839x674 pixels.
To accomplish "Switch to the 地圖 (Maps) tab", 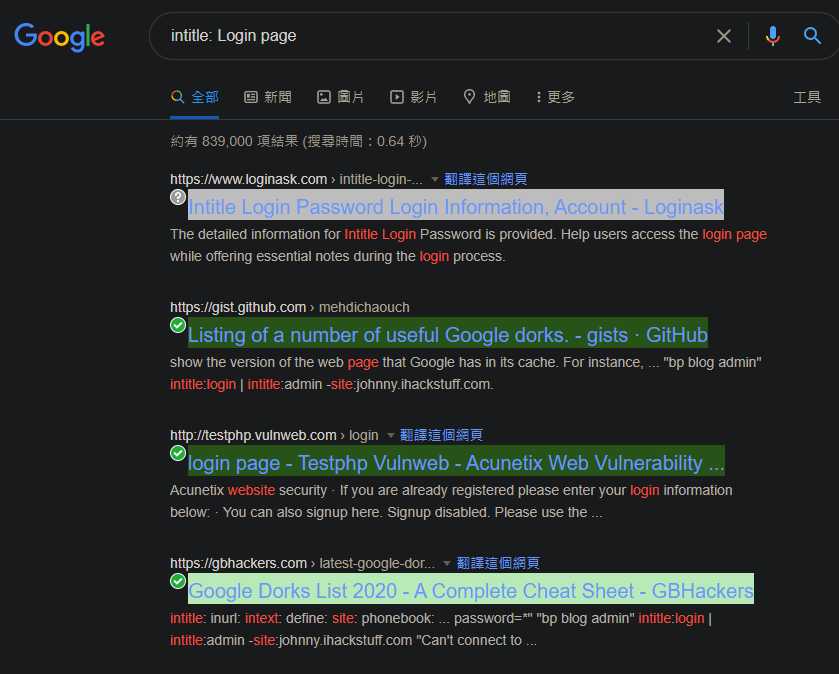I will coord(486,97).
